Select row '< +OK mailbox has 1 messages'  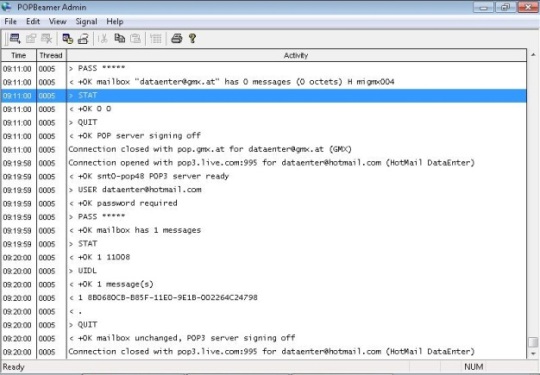[264, 230]
